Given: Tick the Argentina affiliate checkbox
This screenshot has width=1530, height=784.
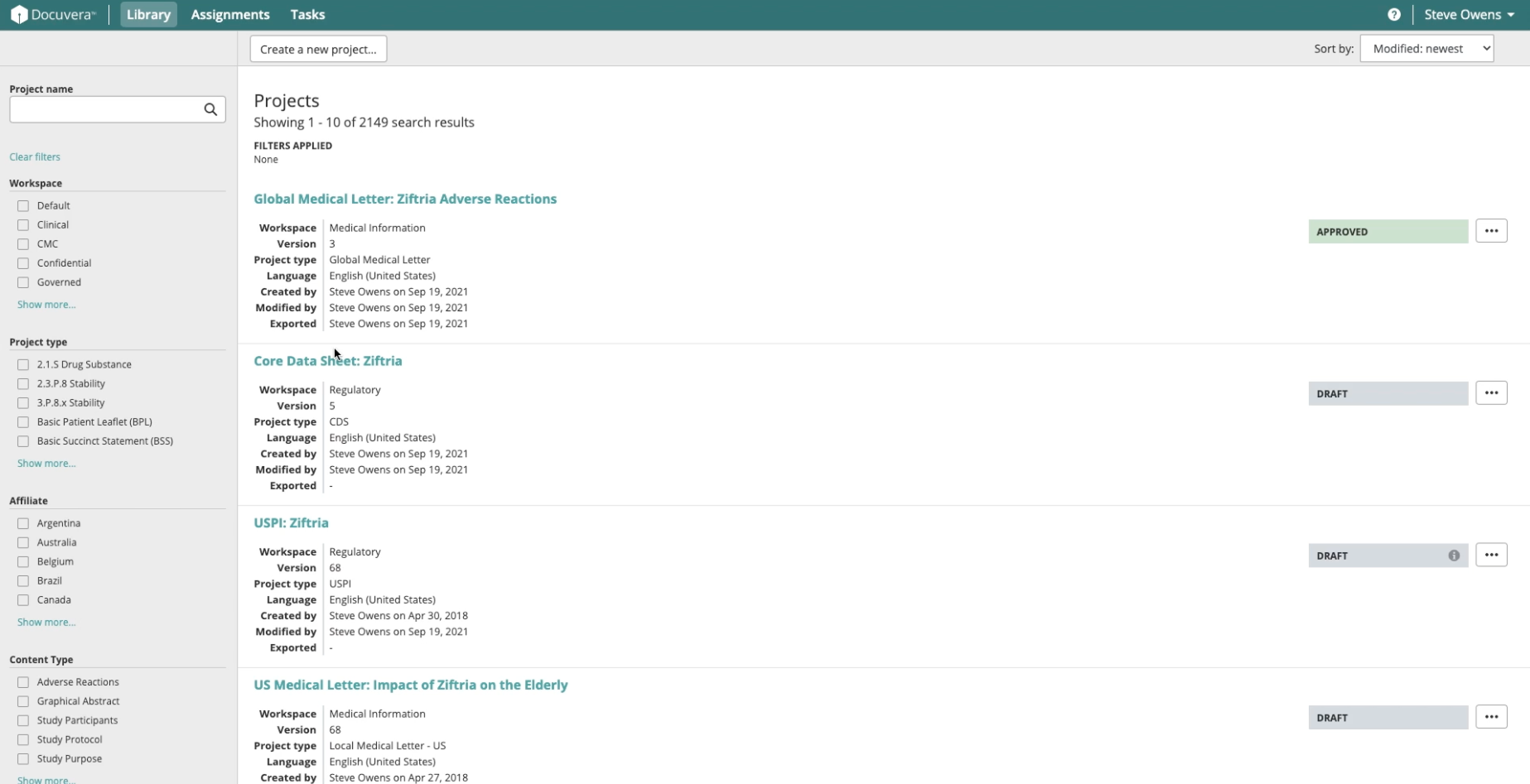Looking at the screenshot, I should point(23,524).
